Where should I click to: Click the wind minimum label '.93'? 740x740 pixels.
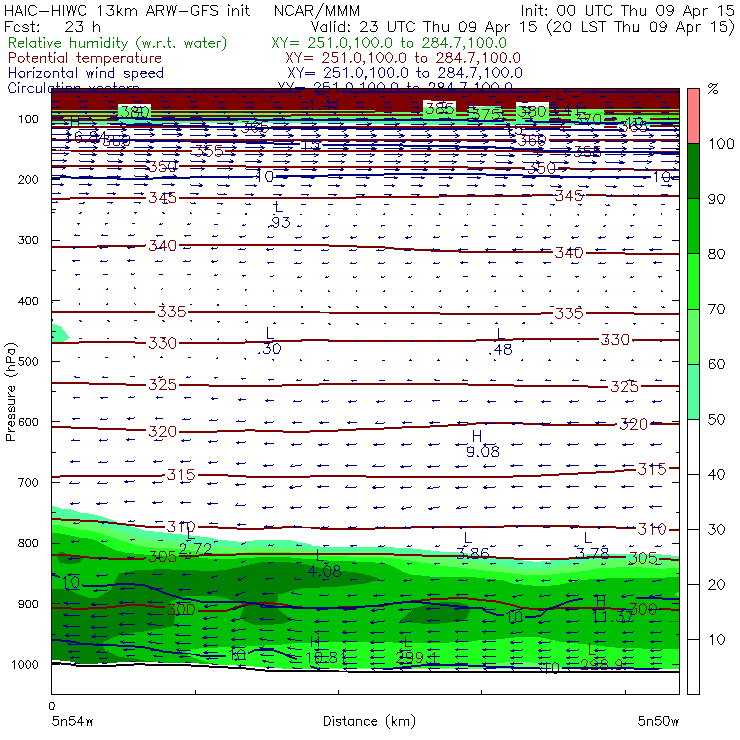[280, 222]
